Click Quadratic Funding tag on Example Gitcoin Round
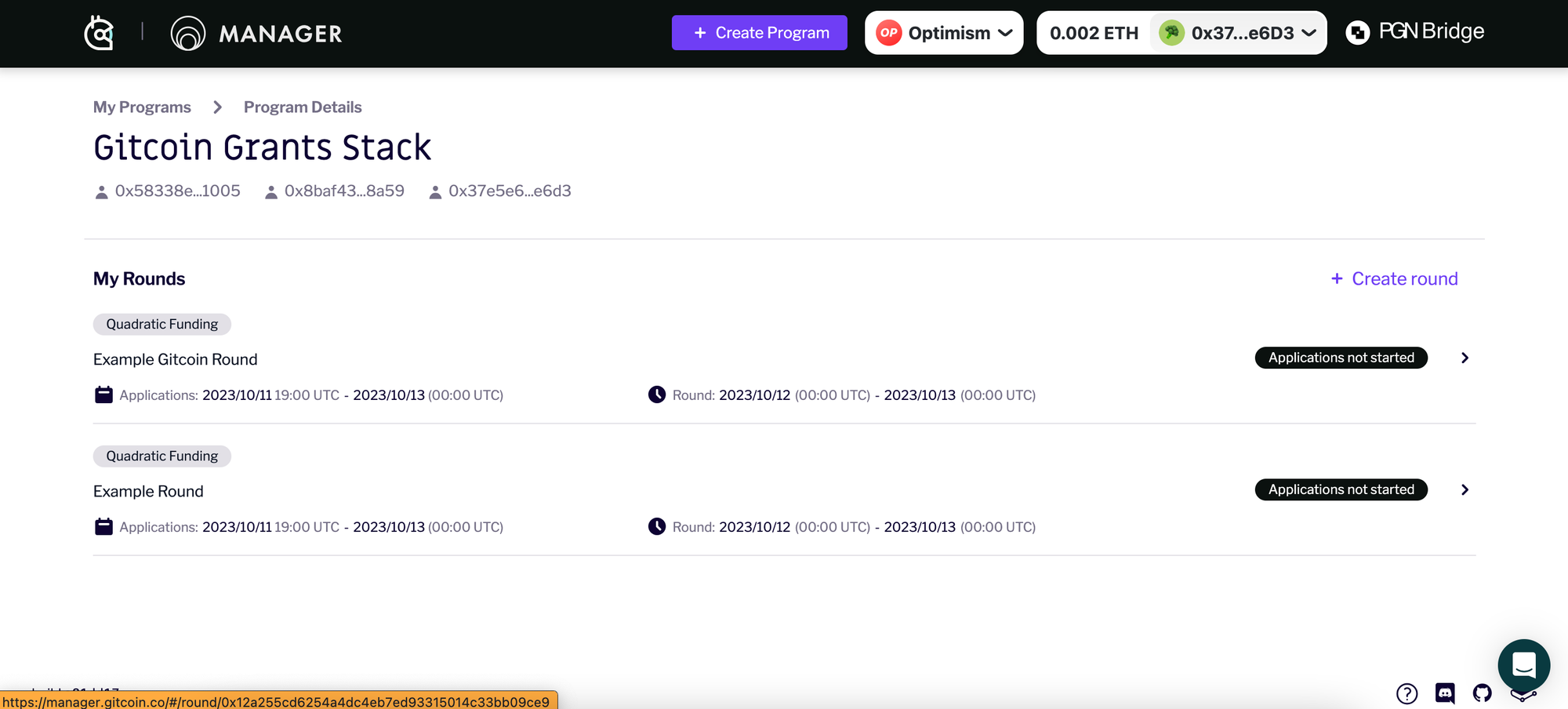 (x=162, y=324)
